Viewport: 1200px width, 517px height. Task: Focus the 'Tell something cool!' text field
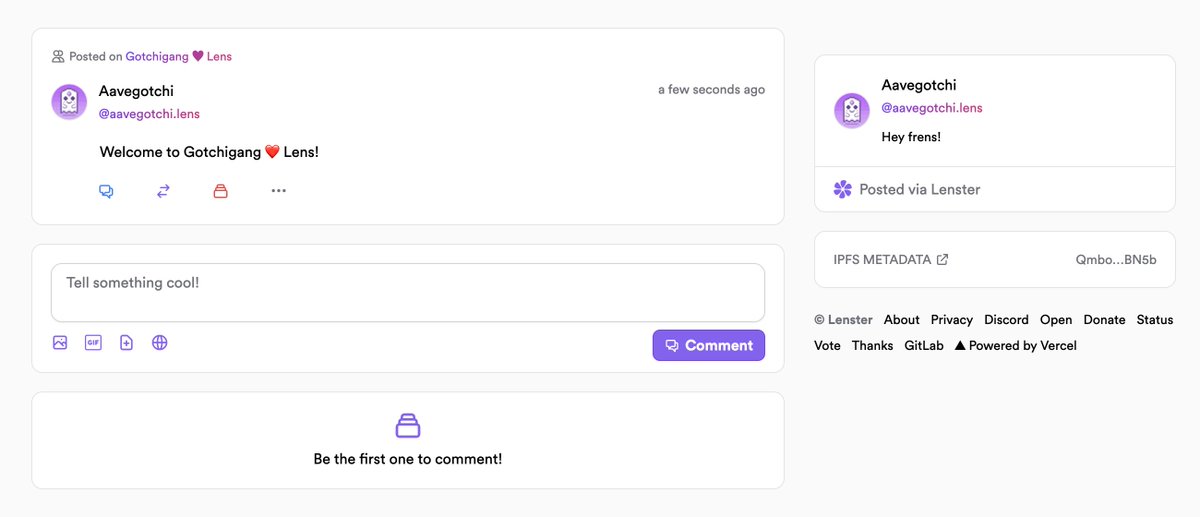click(408, 292)
